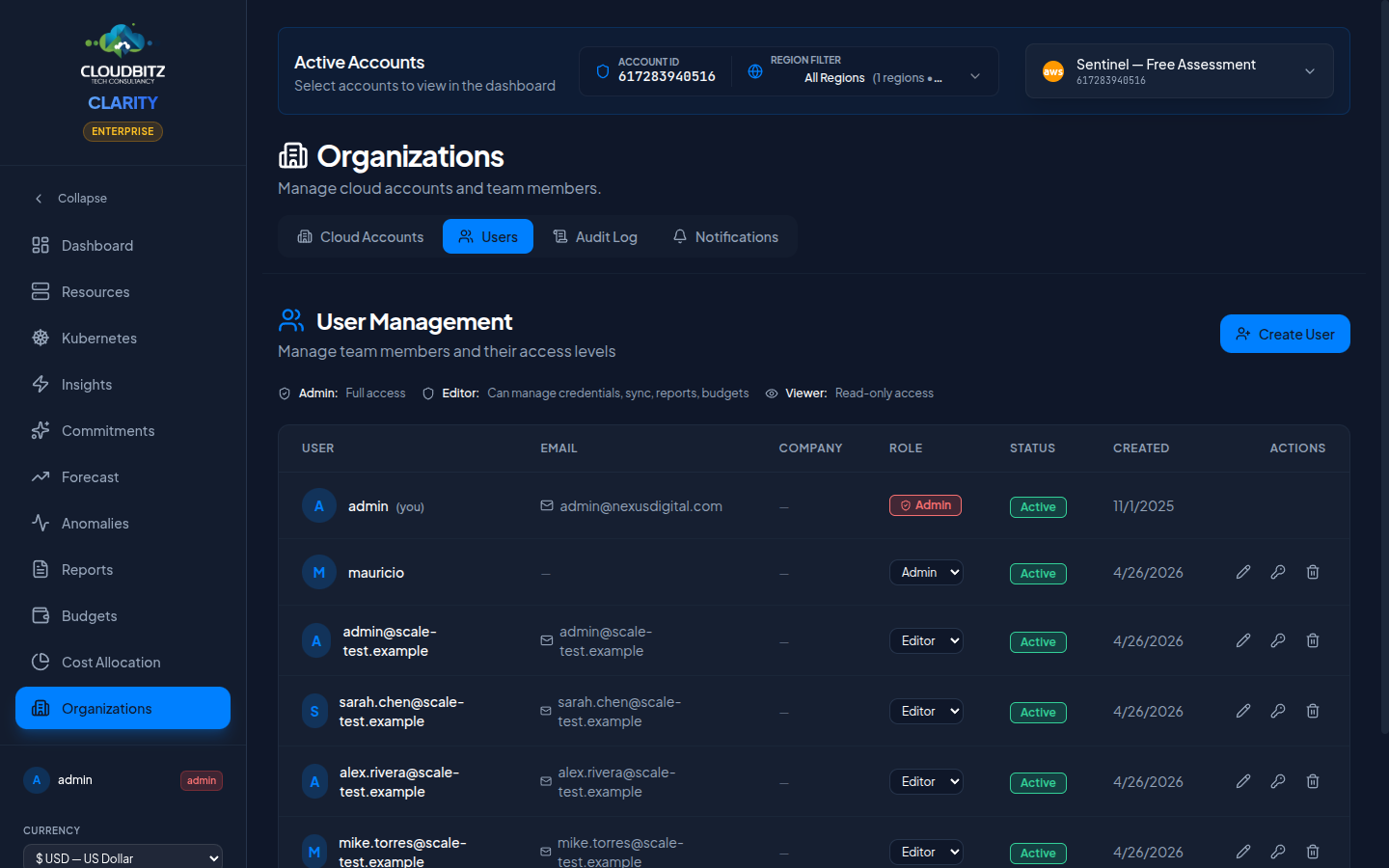This screenshot has height=868, width=1389.
Task: Switch to Cloud Accounts tab
Action: [x=360, y=236]
